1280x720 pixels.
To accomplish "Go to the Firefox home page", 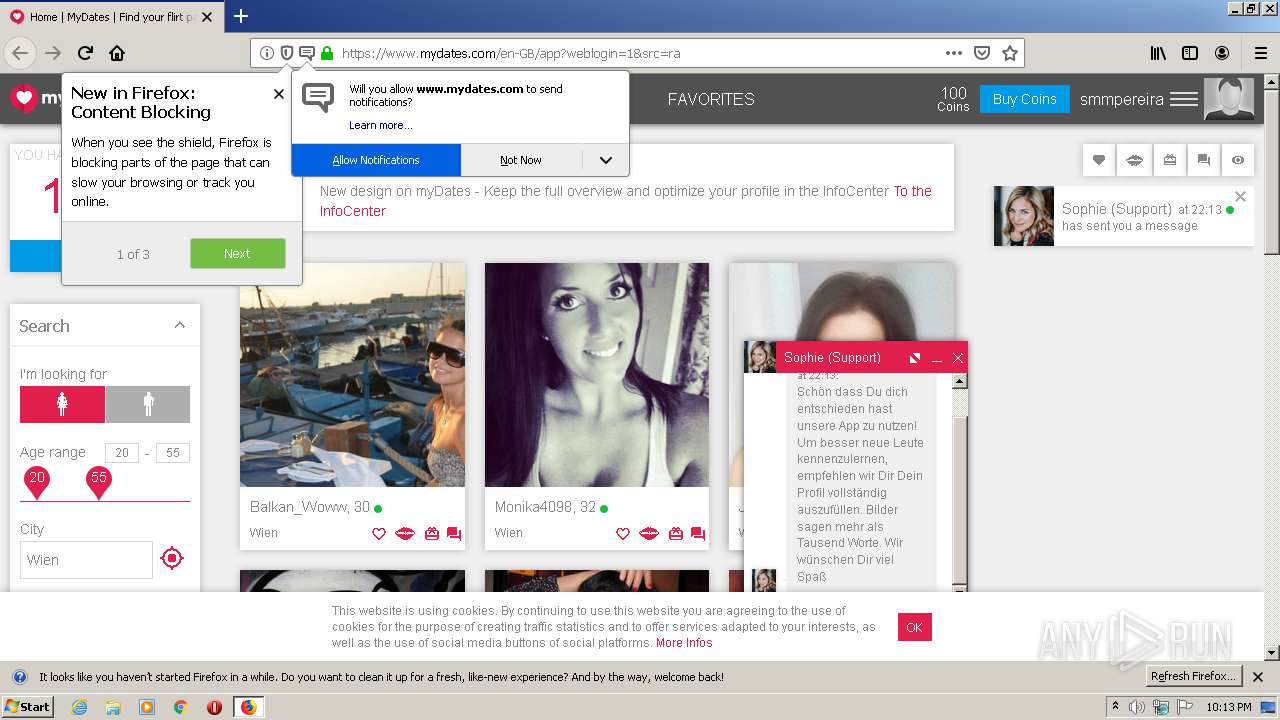I will point(117,53).
